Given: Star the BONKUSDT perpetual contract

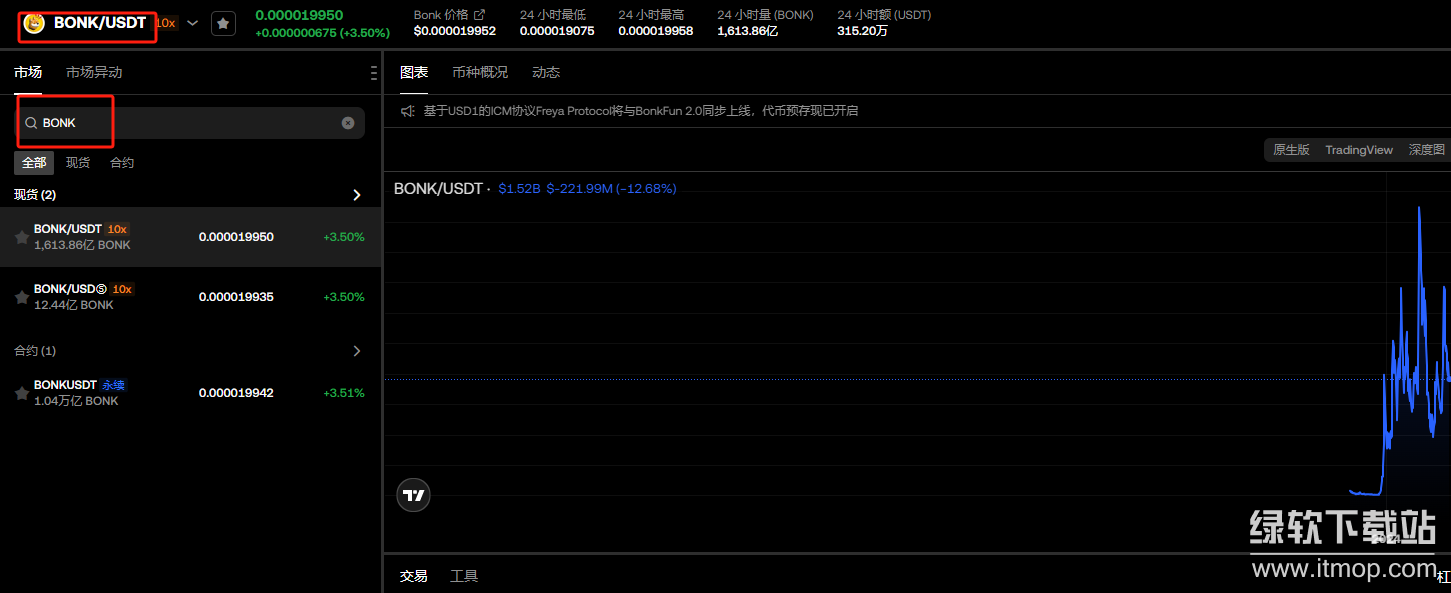Looking at the screenshot, I should [x=21, y=393].
